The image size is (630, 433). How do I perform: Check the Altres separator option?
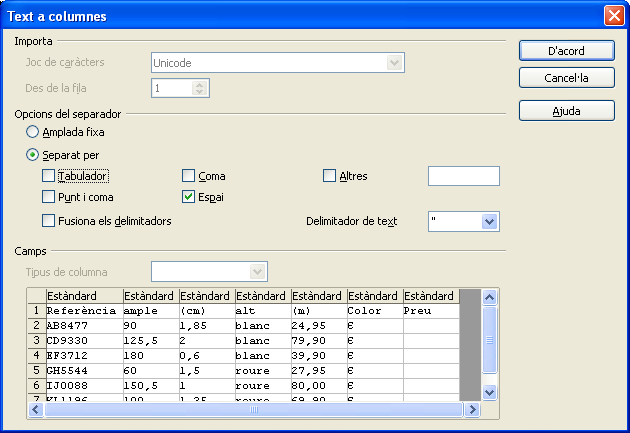(x=330, y=176)
